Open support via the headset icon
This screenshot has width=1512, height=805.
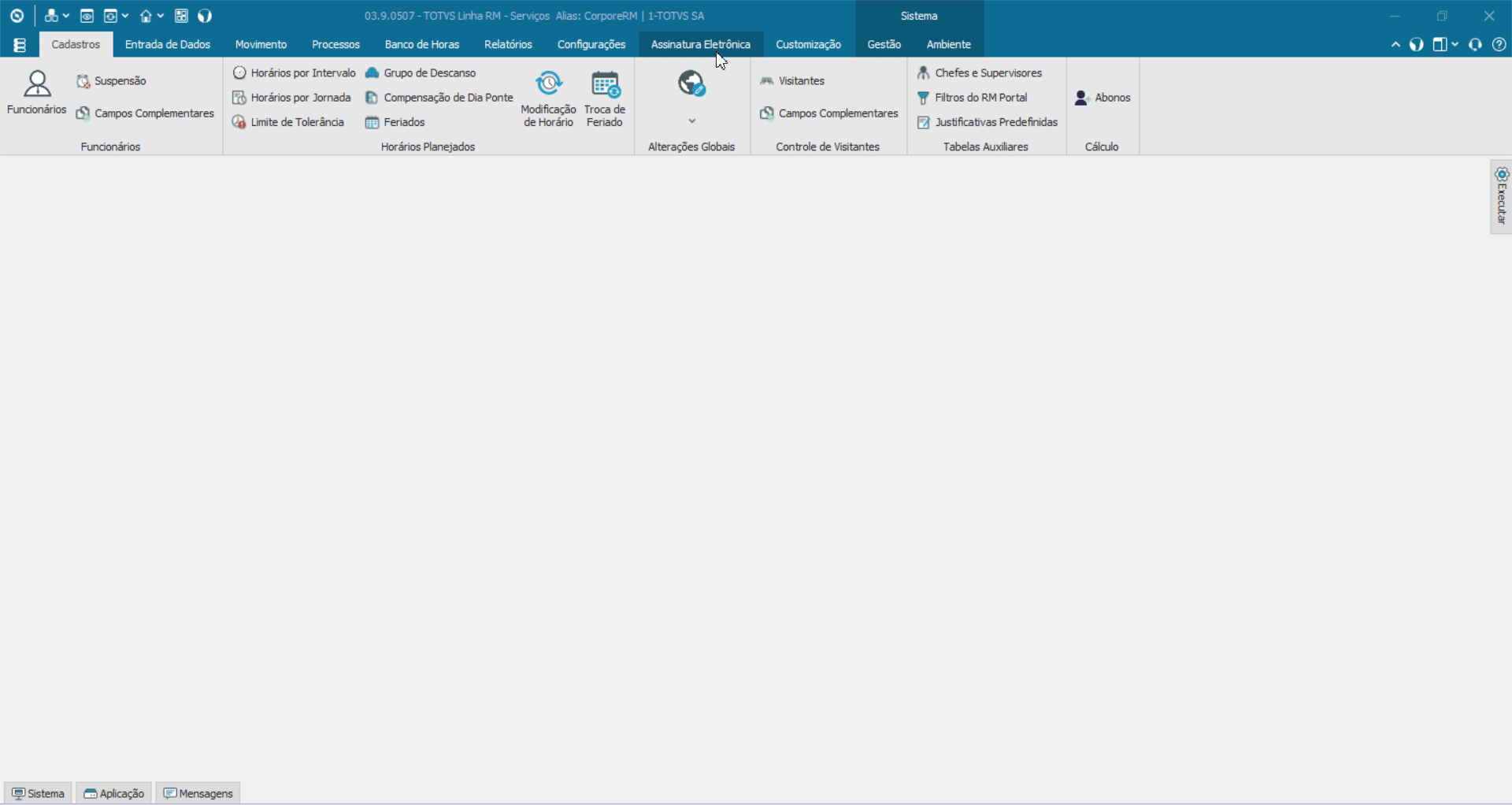click(1475, 45)
